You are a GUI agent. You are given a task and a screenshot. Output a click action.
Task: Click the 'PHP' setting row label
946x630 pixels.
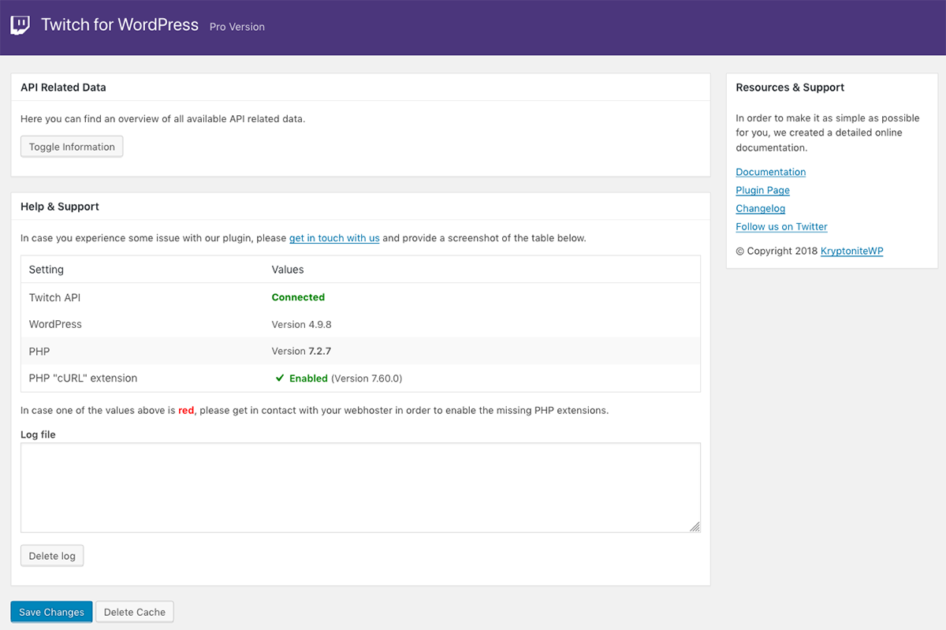point(39,351)
